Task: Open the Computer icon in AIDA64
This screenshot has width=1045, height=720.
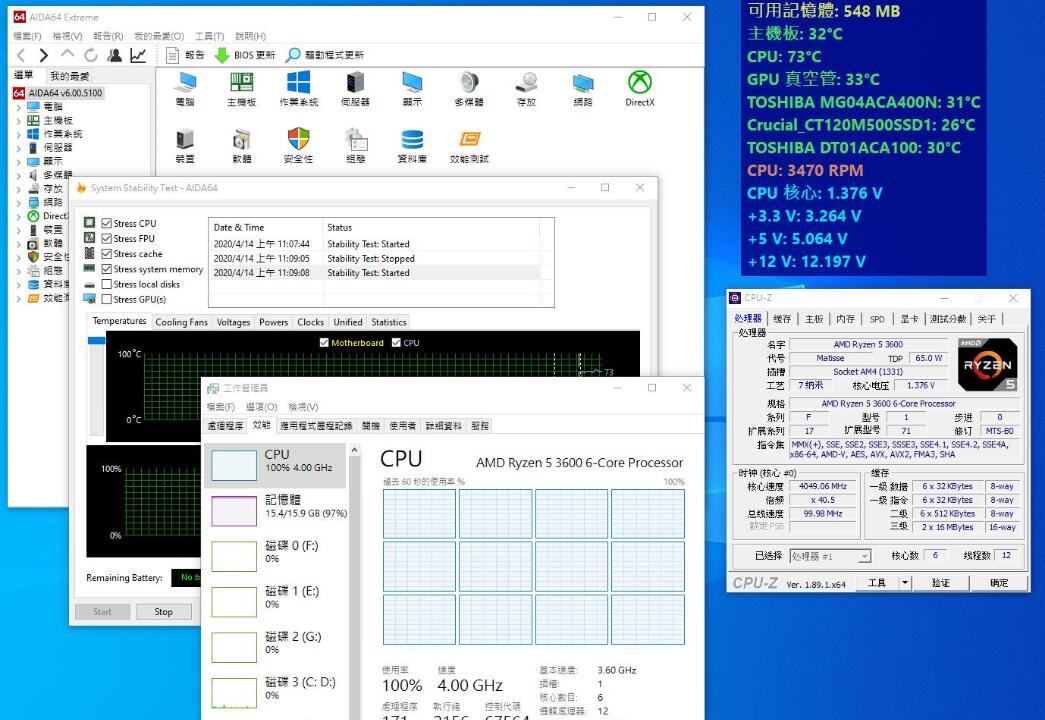Action: point(185,89)
